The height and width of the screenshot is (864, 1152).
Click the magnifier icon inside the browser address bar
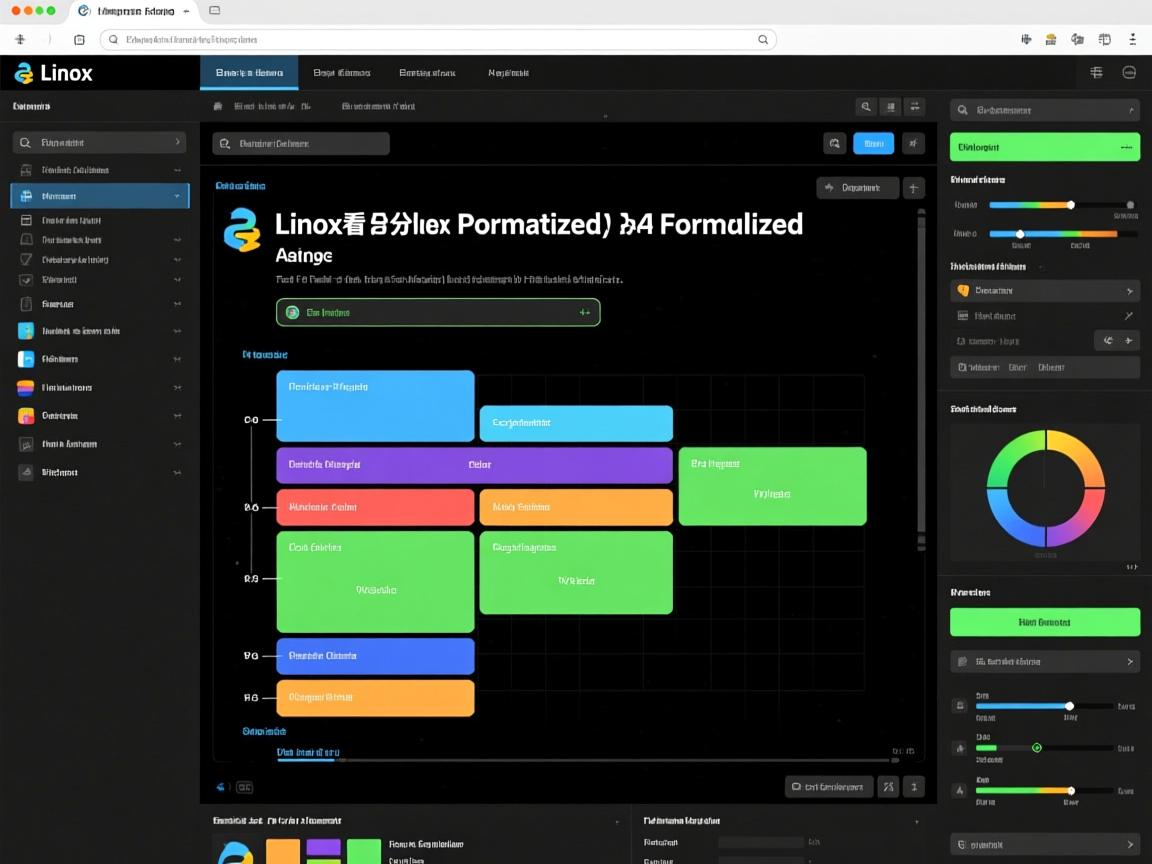tap(763, 40)
